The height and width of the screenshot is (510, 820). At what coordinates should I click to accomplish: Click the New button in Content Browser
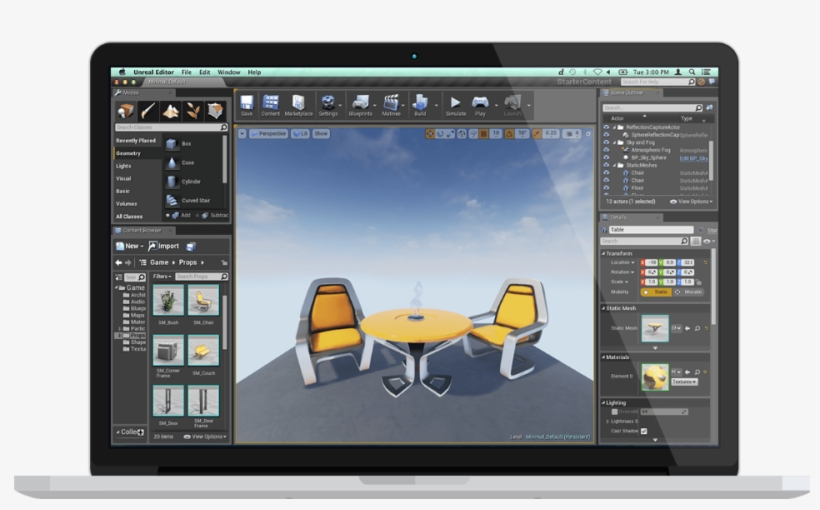click(130, 246)
